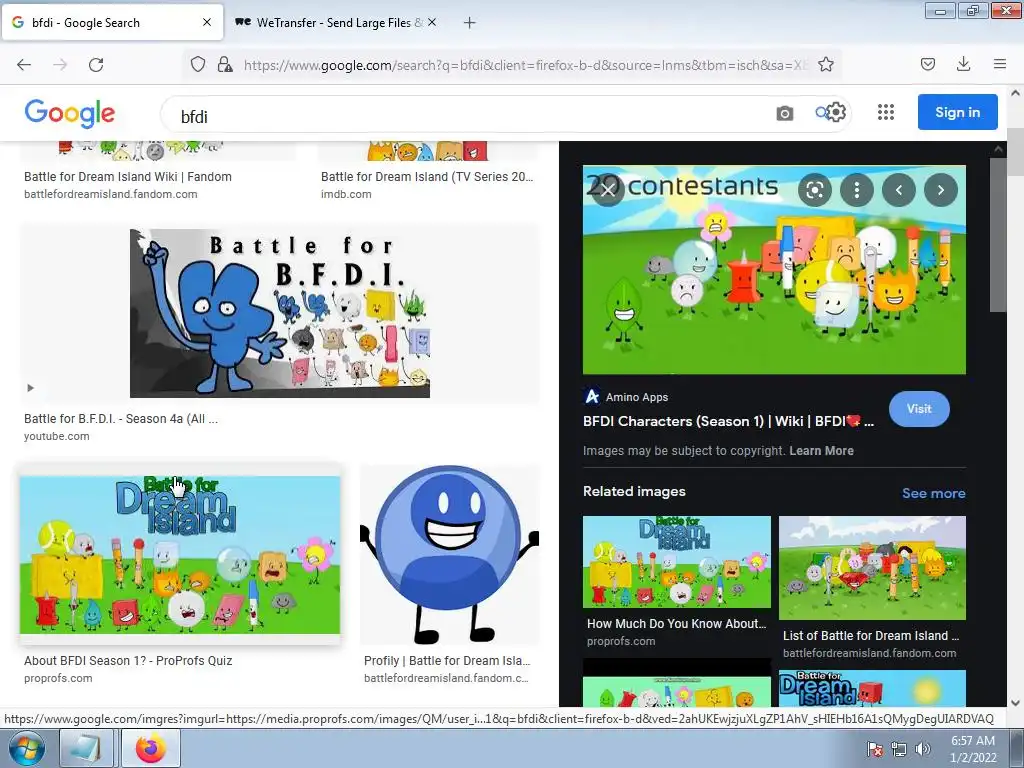
Task: Click the network tray icon
Action: pyautogui.click(x=899, y=749)
